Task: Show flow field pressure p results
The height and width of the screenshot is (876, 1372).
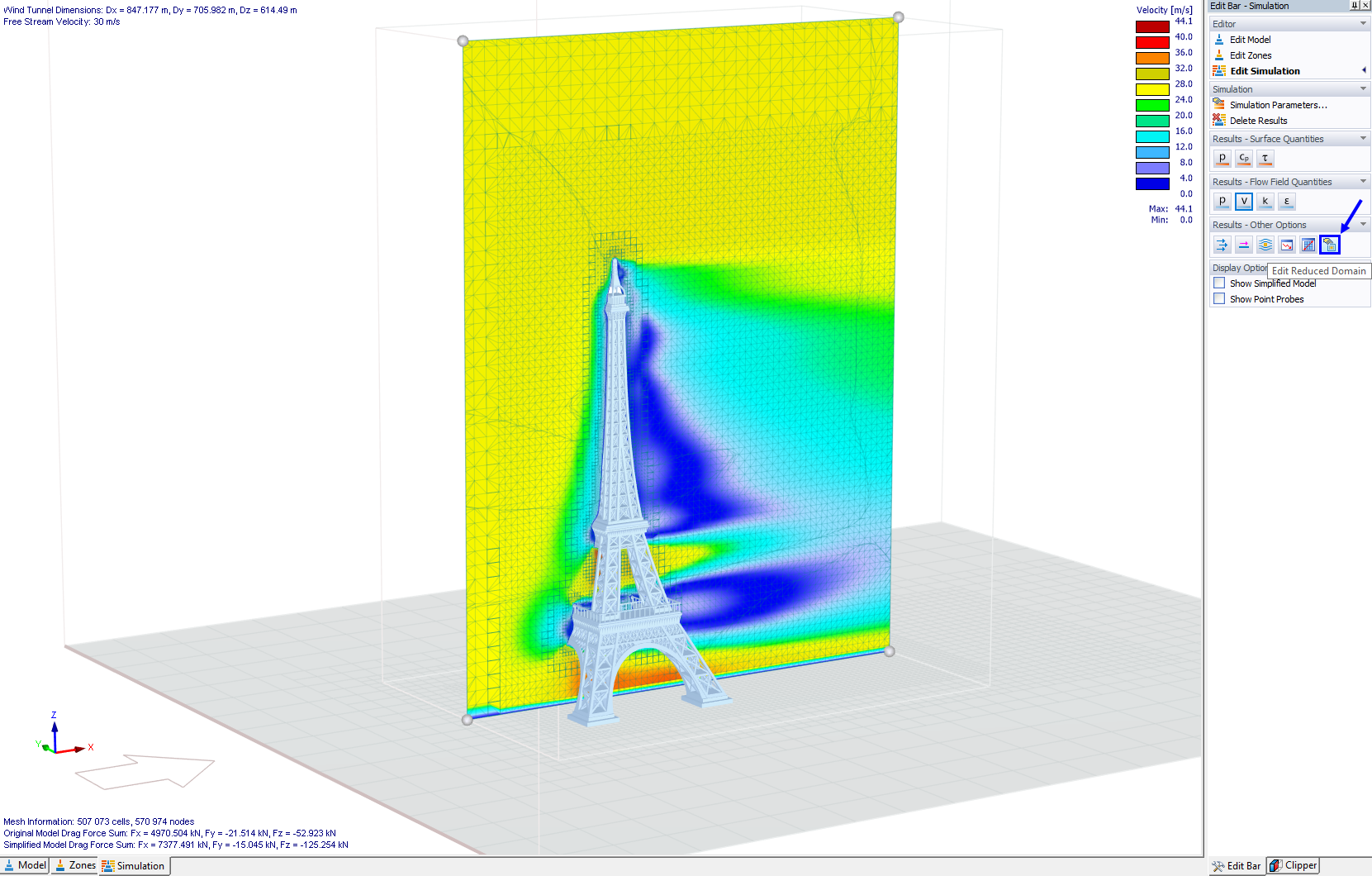Action: click(x=1222, y=201)
